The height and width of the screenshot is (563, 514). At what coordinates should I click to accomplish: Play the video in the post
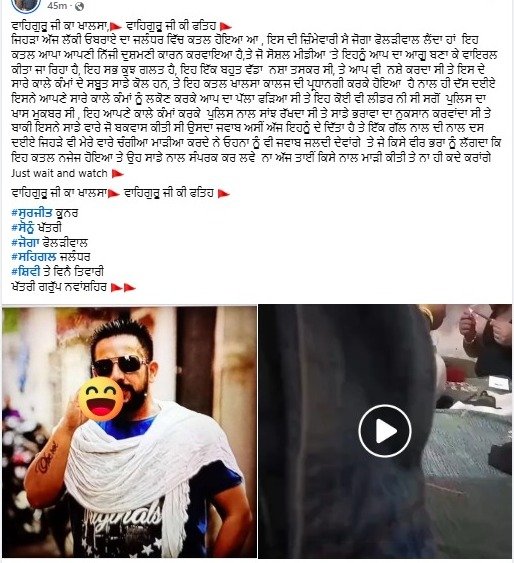(384, 431)
